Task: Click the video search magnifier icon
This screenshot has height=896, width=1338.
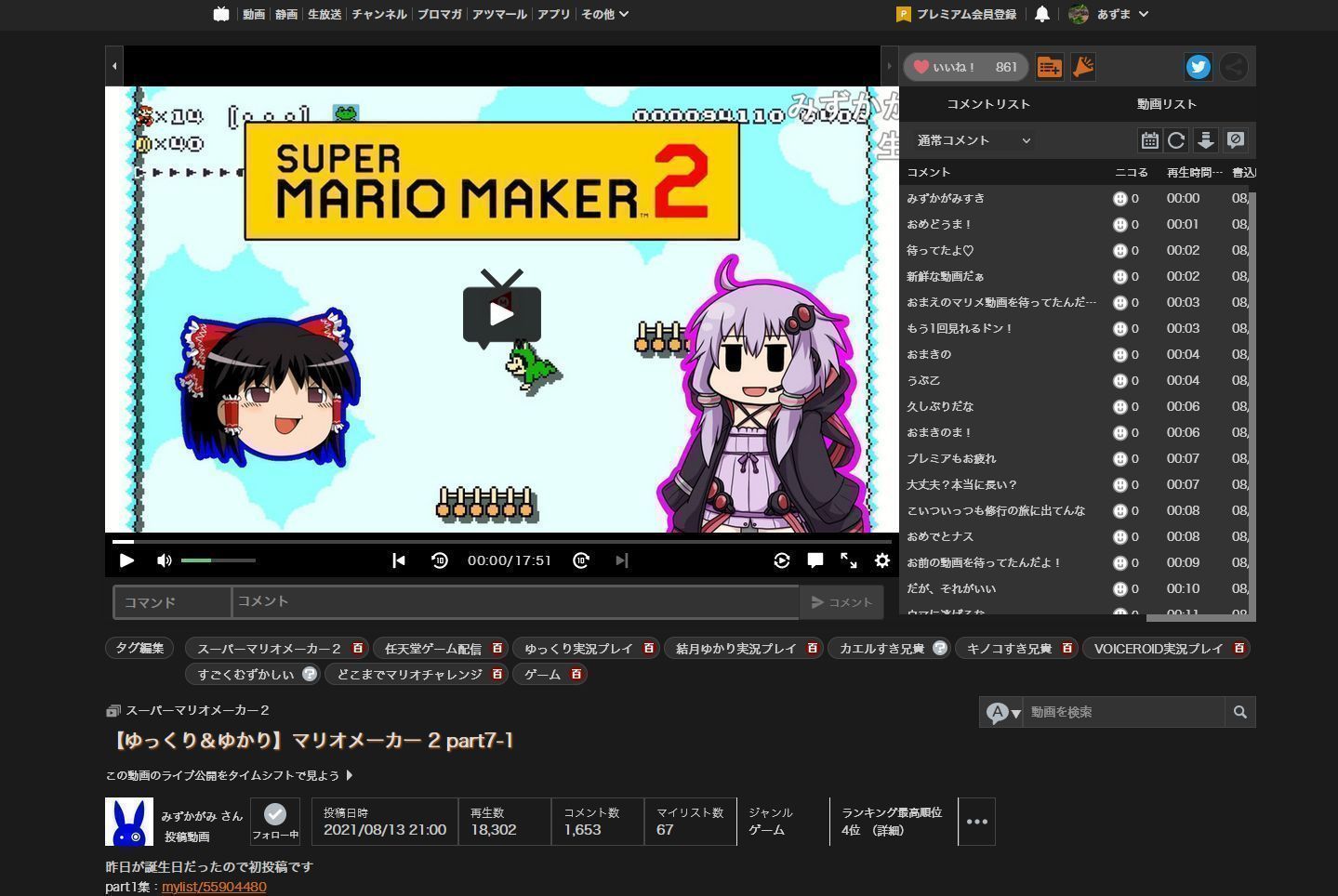Action: pyautogui.click(x=1240, y=712)
